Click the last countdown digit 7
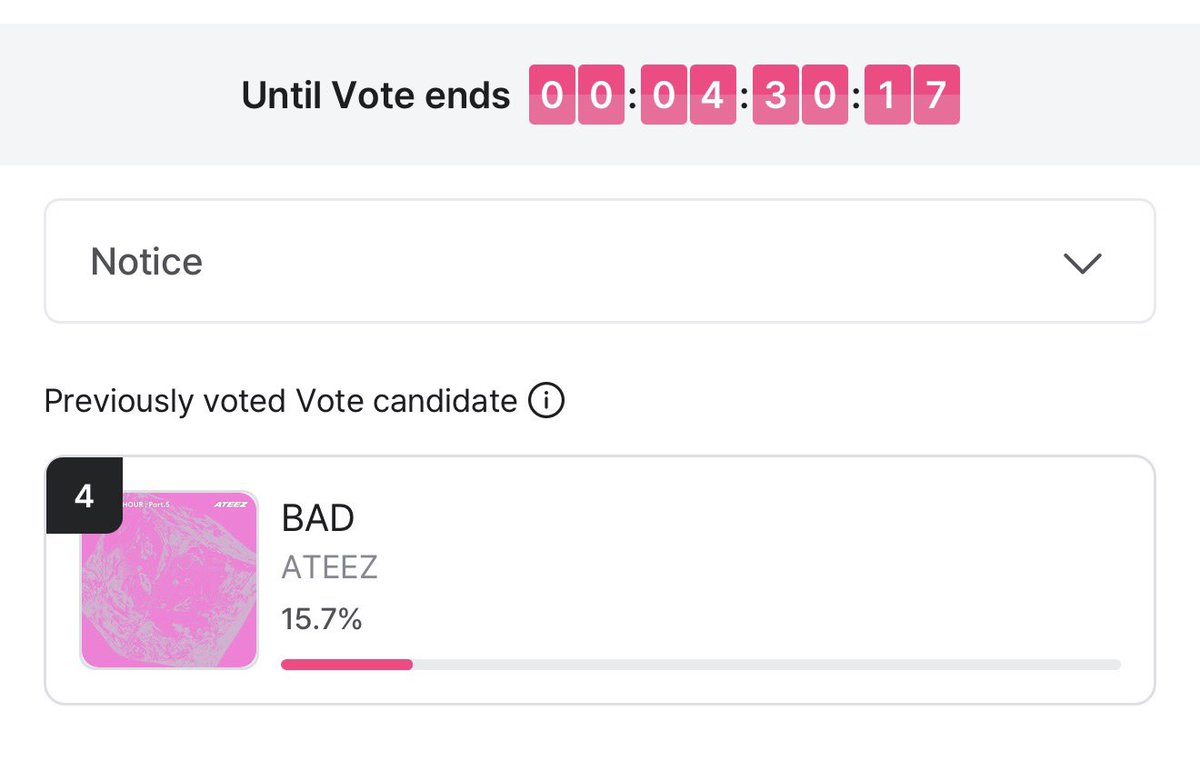This screenshot has height=761, width=1200. coord(936,95)
